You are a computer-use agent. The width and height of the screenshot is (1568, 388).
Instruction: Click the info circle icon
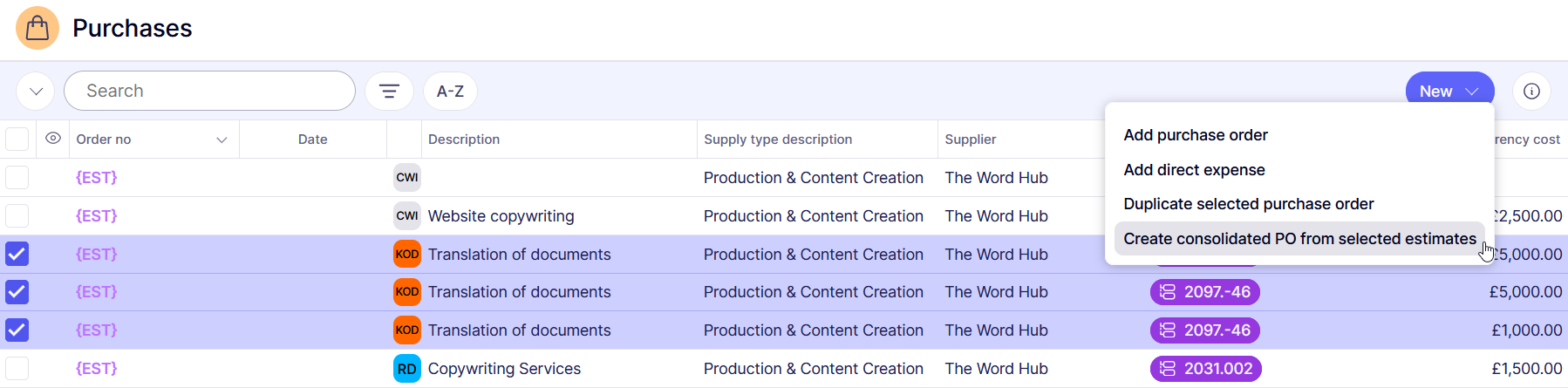point(1531,92)
